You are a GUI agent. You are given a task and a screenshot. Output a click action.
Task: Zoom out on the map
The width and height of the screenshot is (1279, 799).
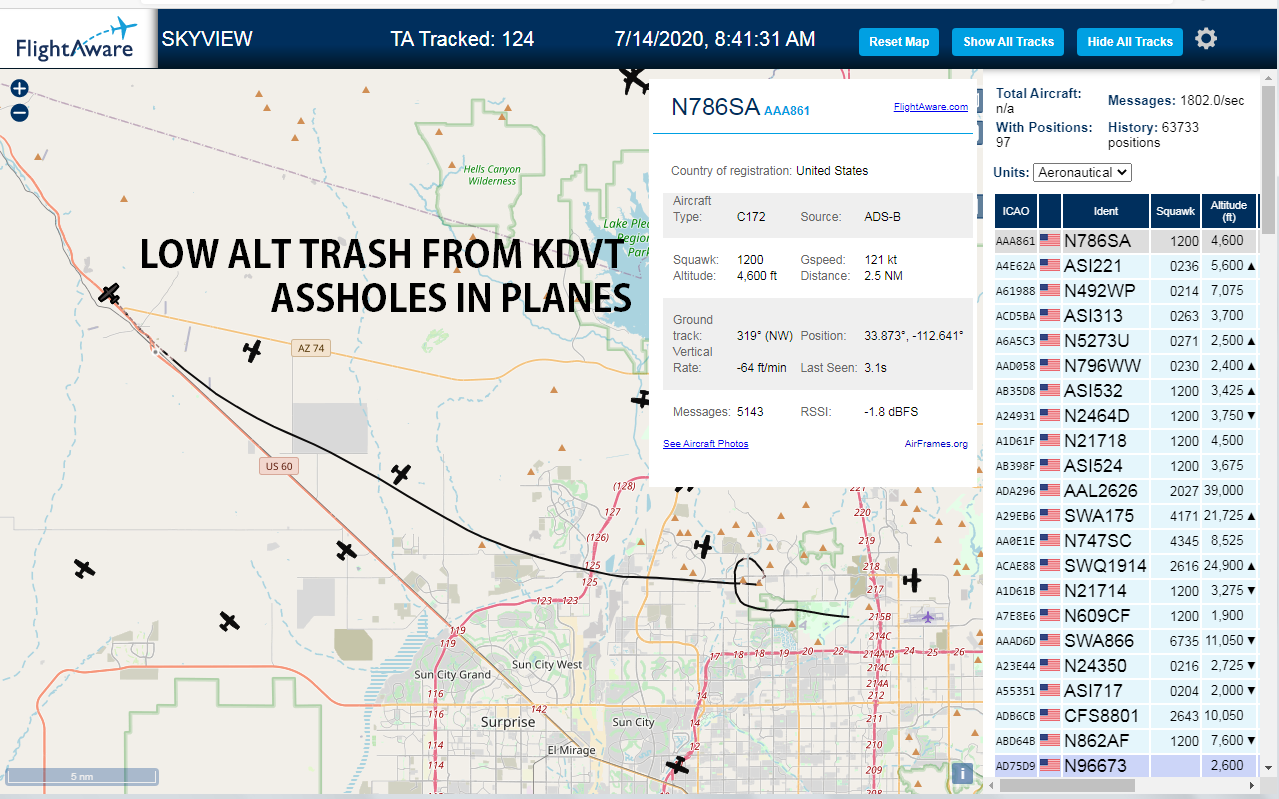click(19, 113)
